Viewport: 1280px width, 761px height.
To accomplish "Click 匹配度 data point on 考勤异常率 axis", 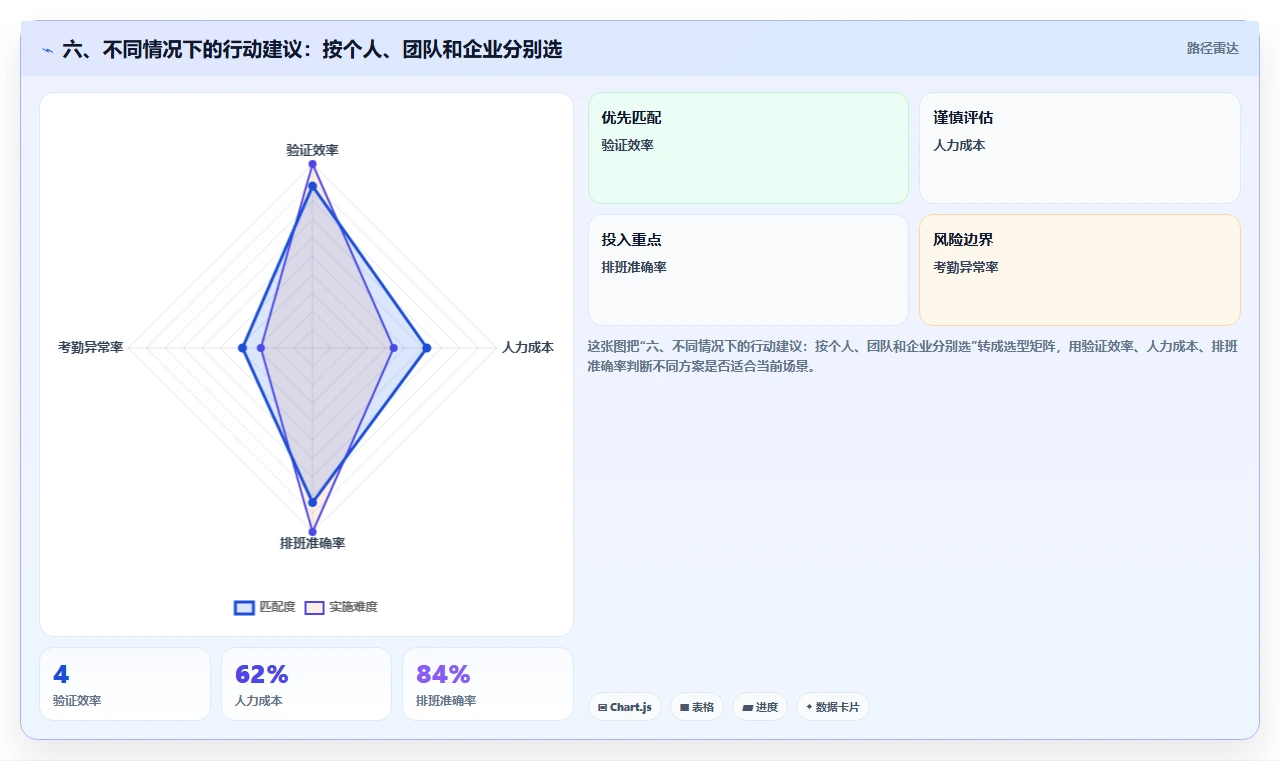I will tap(242, 348).
